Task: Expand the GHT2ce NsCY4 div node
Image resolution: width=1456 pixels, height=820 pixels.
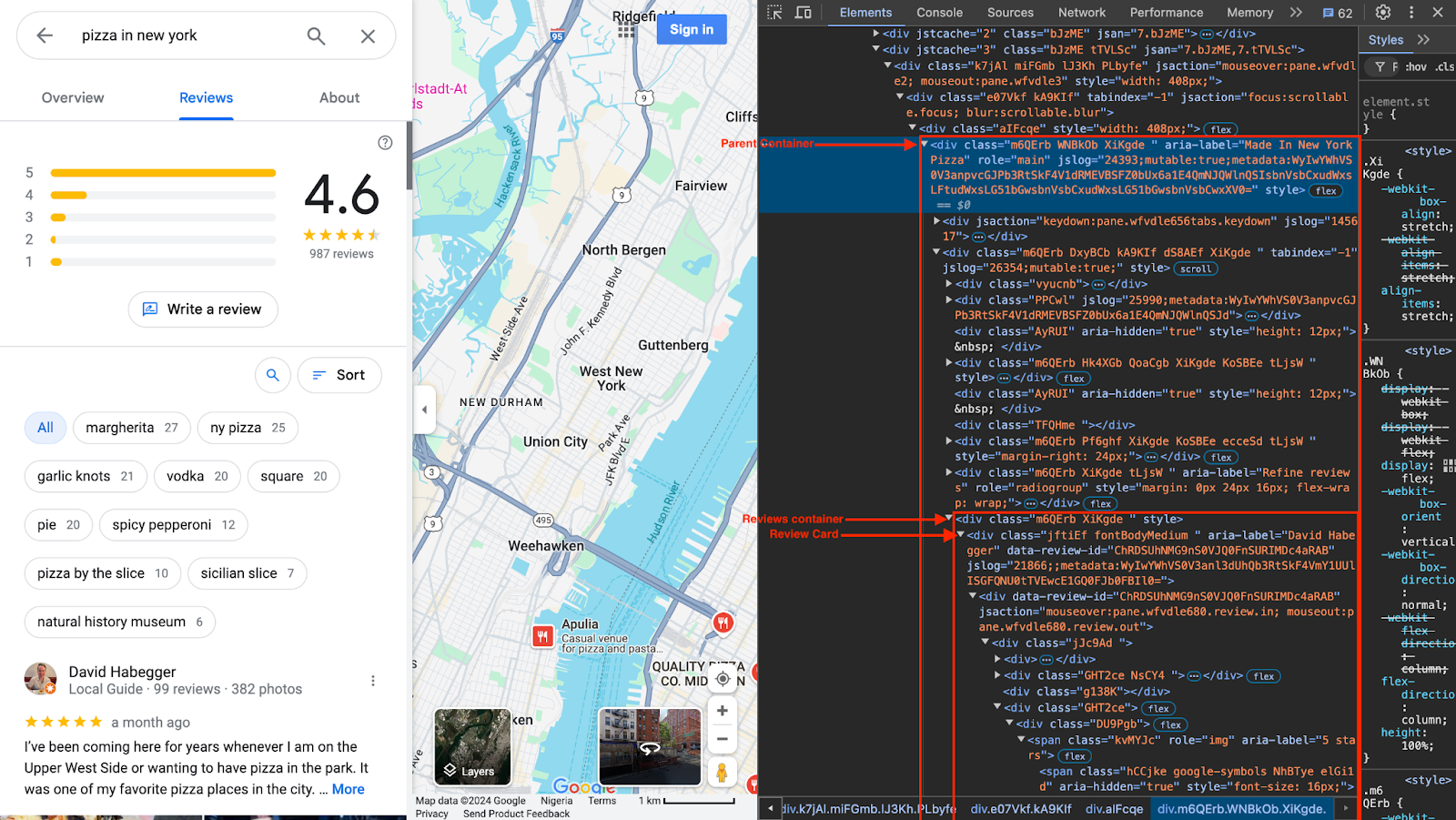Action: [997, 675]
